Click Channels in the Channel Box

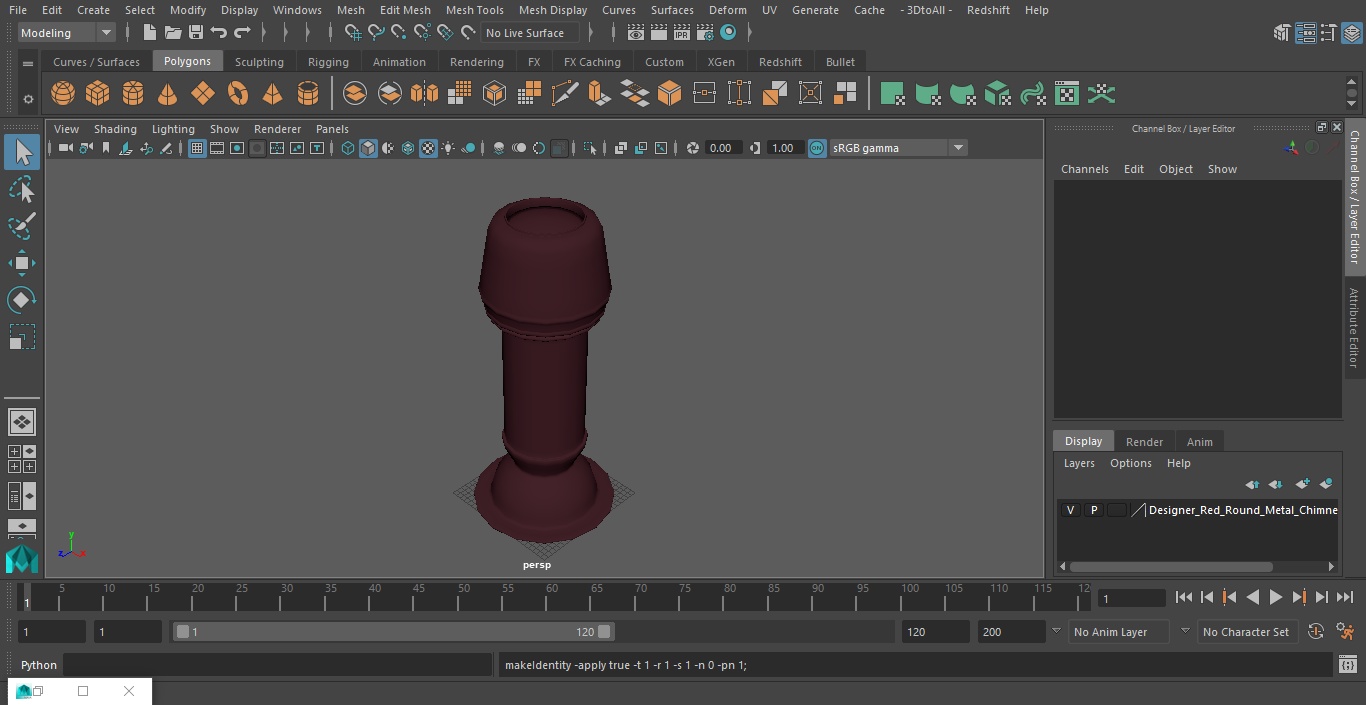click(x=1085, y=169)
